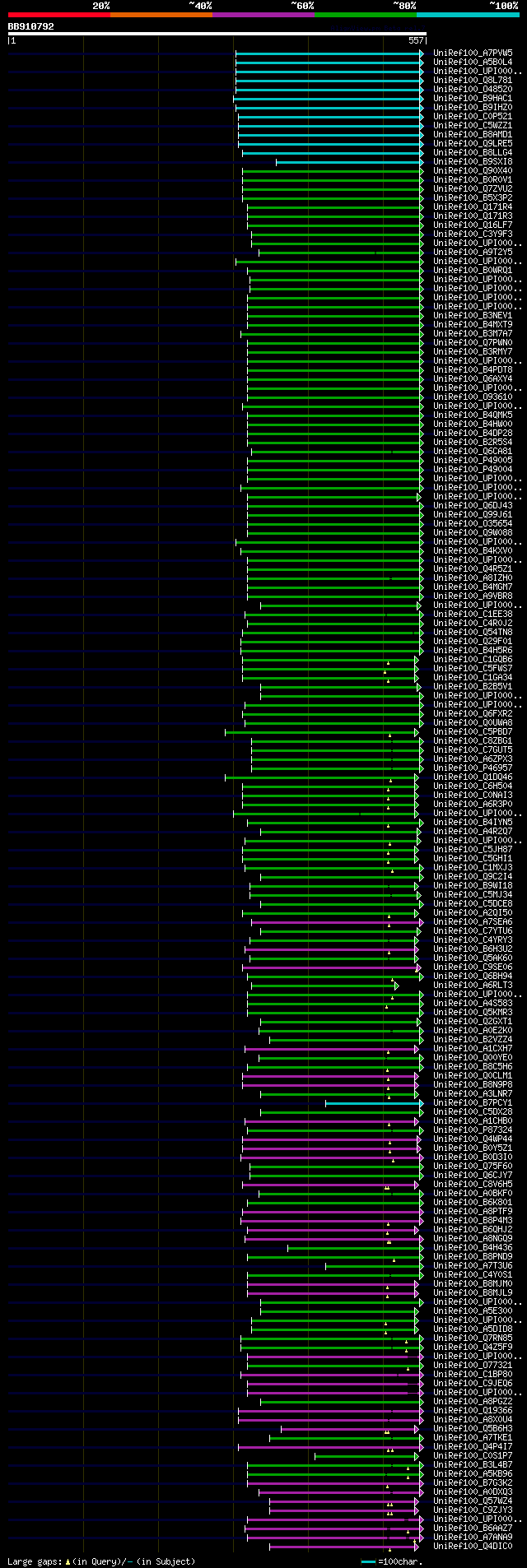
Task: Select the UniRef100_Q7ZVU2 label
Action: tap(473, 188)
